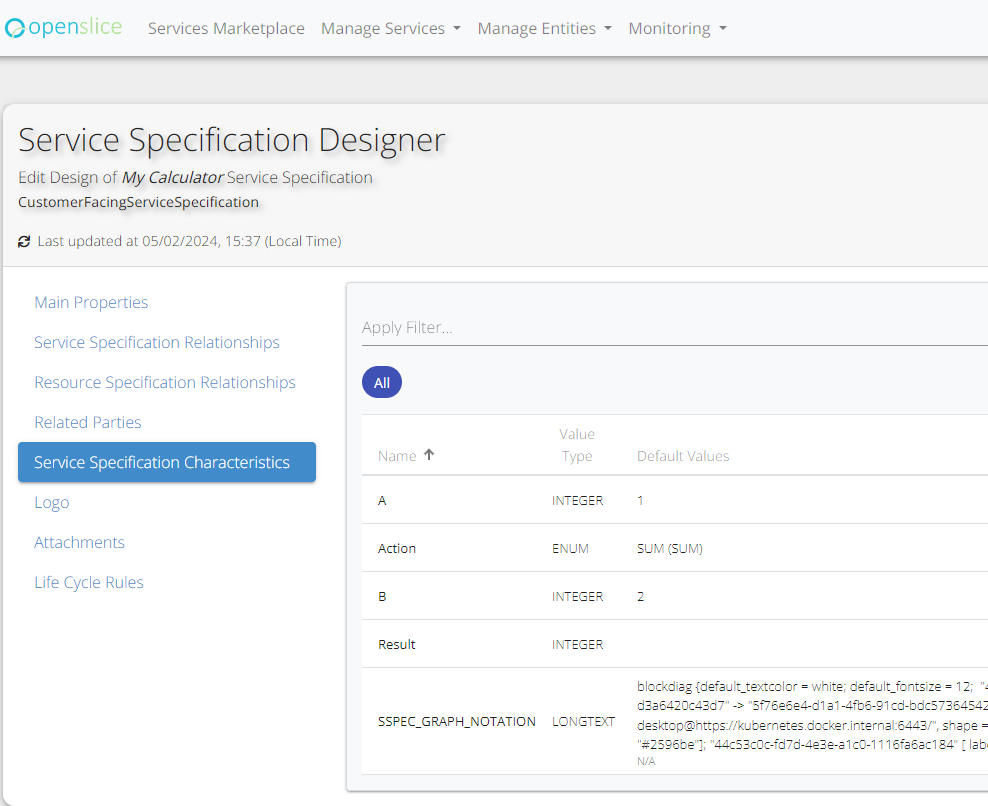Click the Action characteristic row
Screen dimensions: 988x806
pyautogui.click(x=397, y=549)
